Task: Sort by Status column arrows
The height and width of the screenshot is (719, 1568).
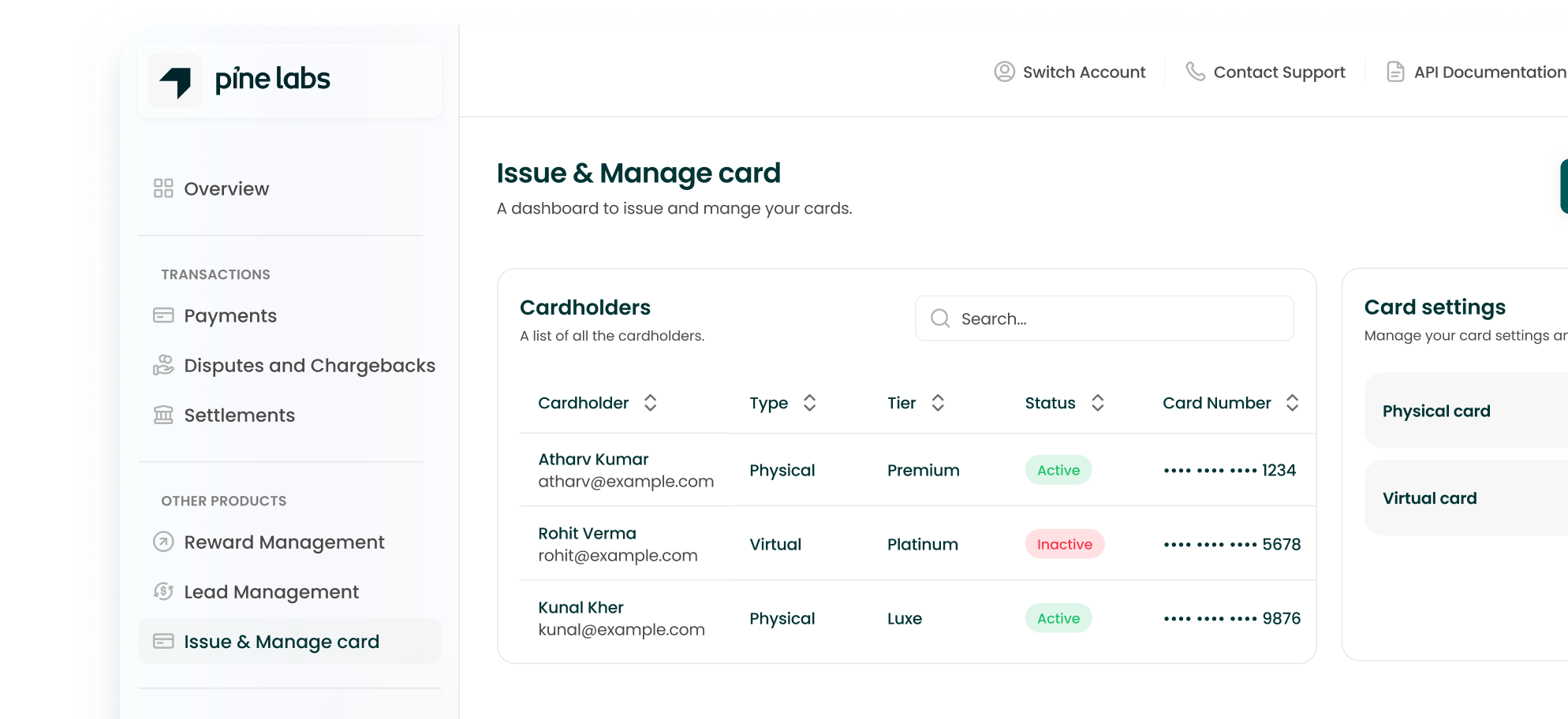Action: tap(1097, 403)
